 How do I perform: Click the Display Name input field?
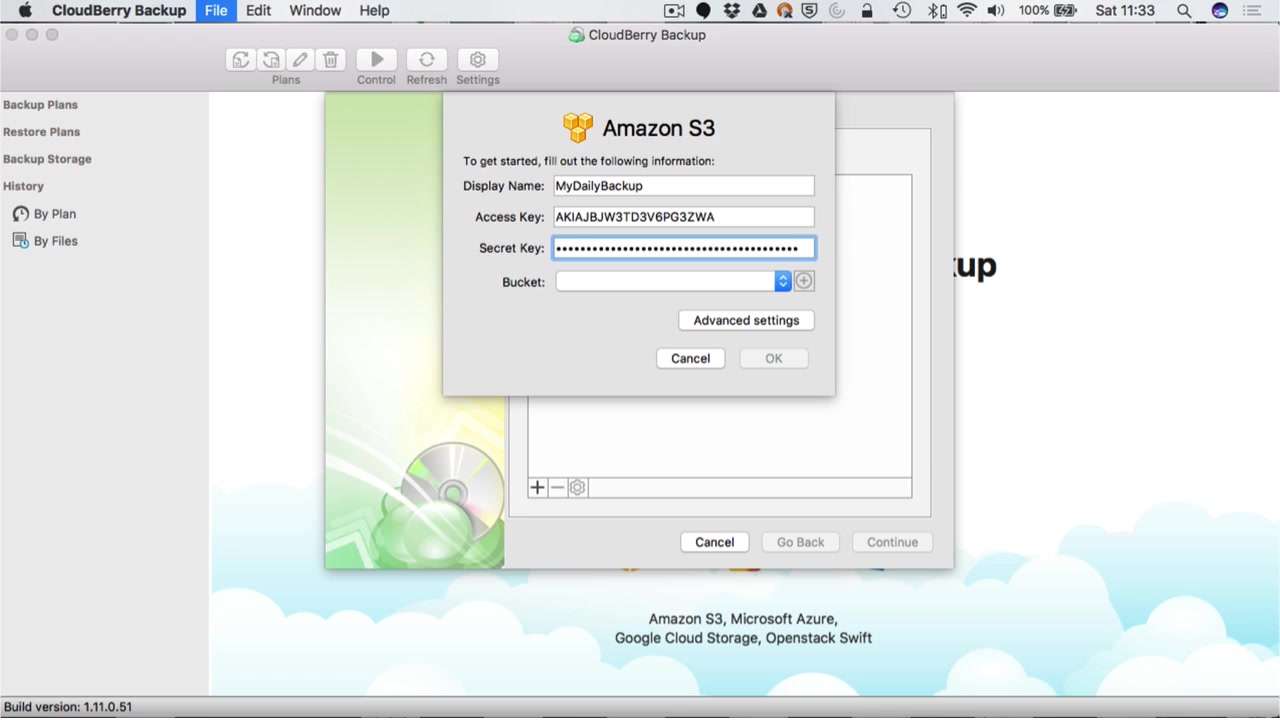point(684,186)
